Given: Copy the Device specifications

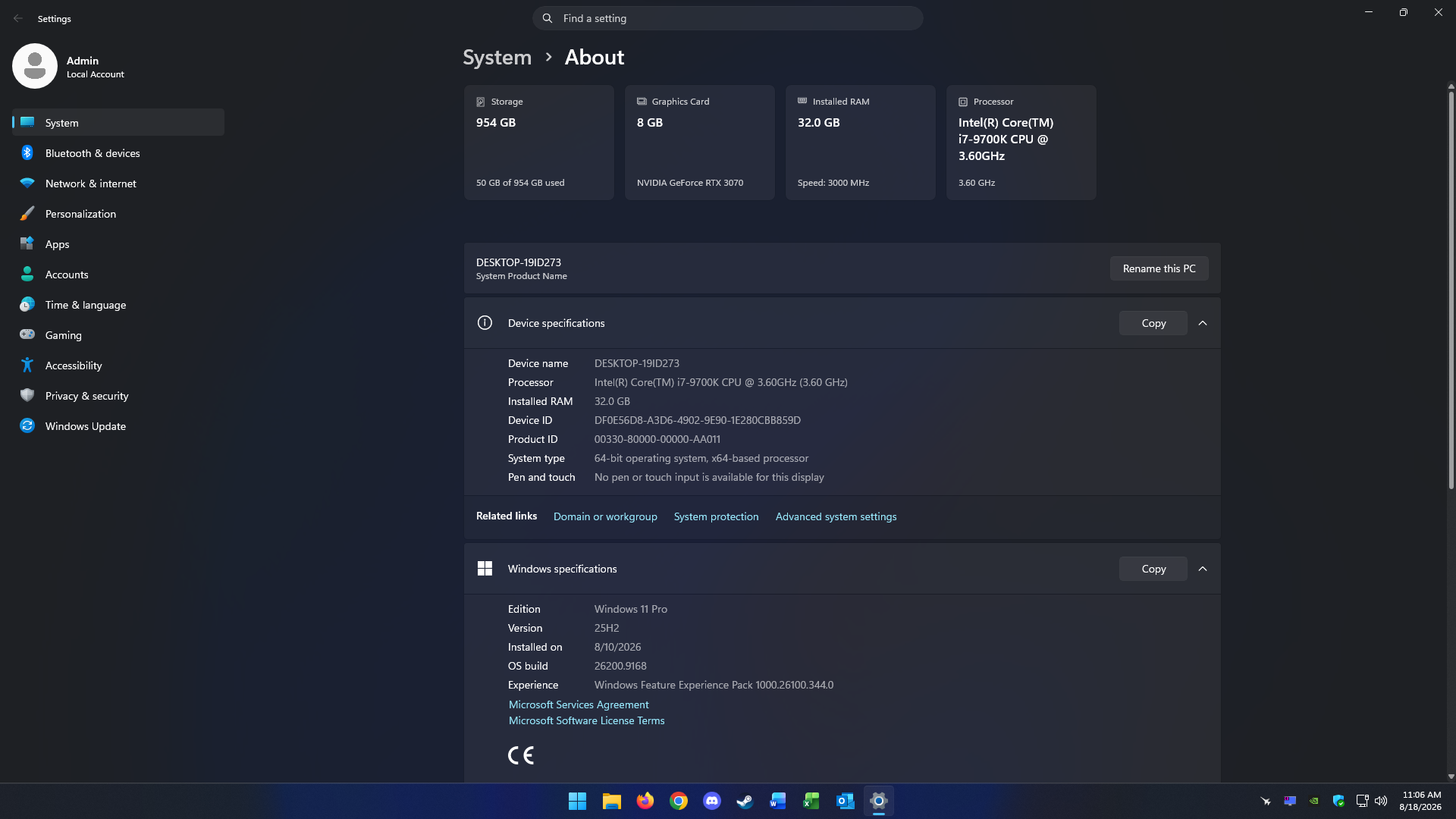Looking at the screenshot, I should pyautogui.click(x=1153, y=323).
